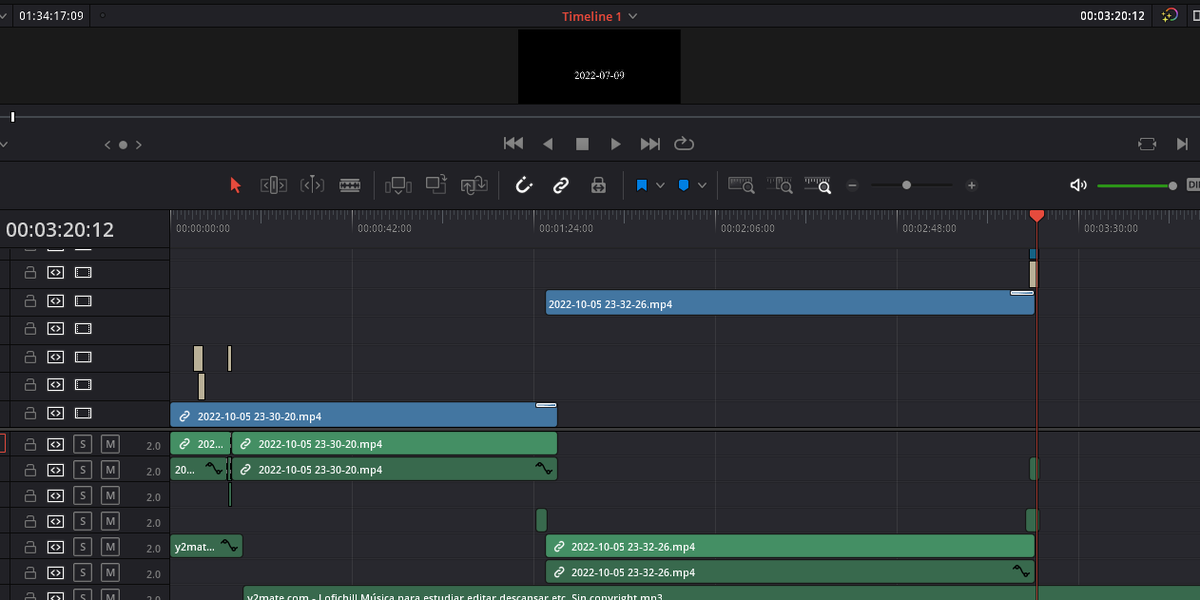Viewport: 1200px width, 600px height.
Task: Toggle auto select on 2022-10-05 23-30-20.mp4 video track
Action: tap(56, 413)
